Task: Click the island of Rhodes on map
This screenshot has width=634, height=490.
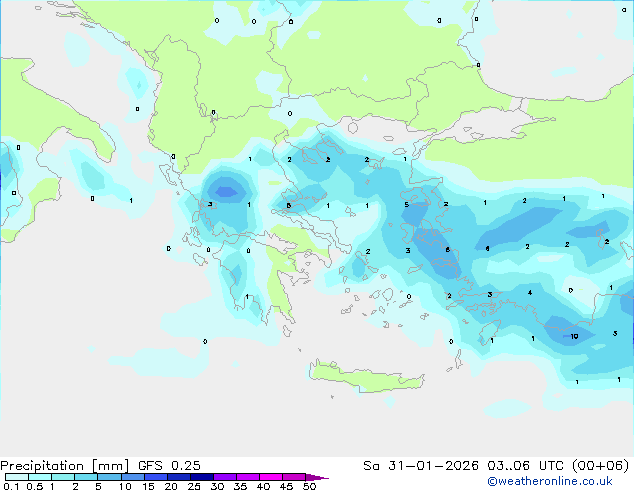Action: 489,332
